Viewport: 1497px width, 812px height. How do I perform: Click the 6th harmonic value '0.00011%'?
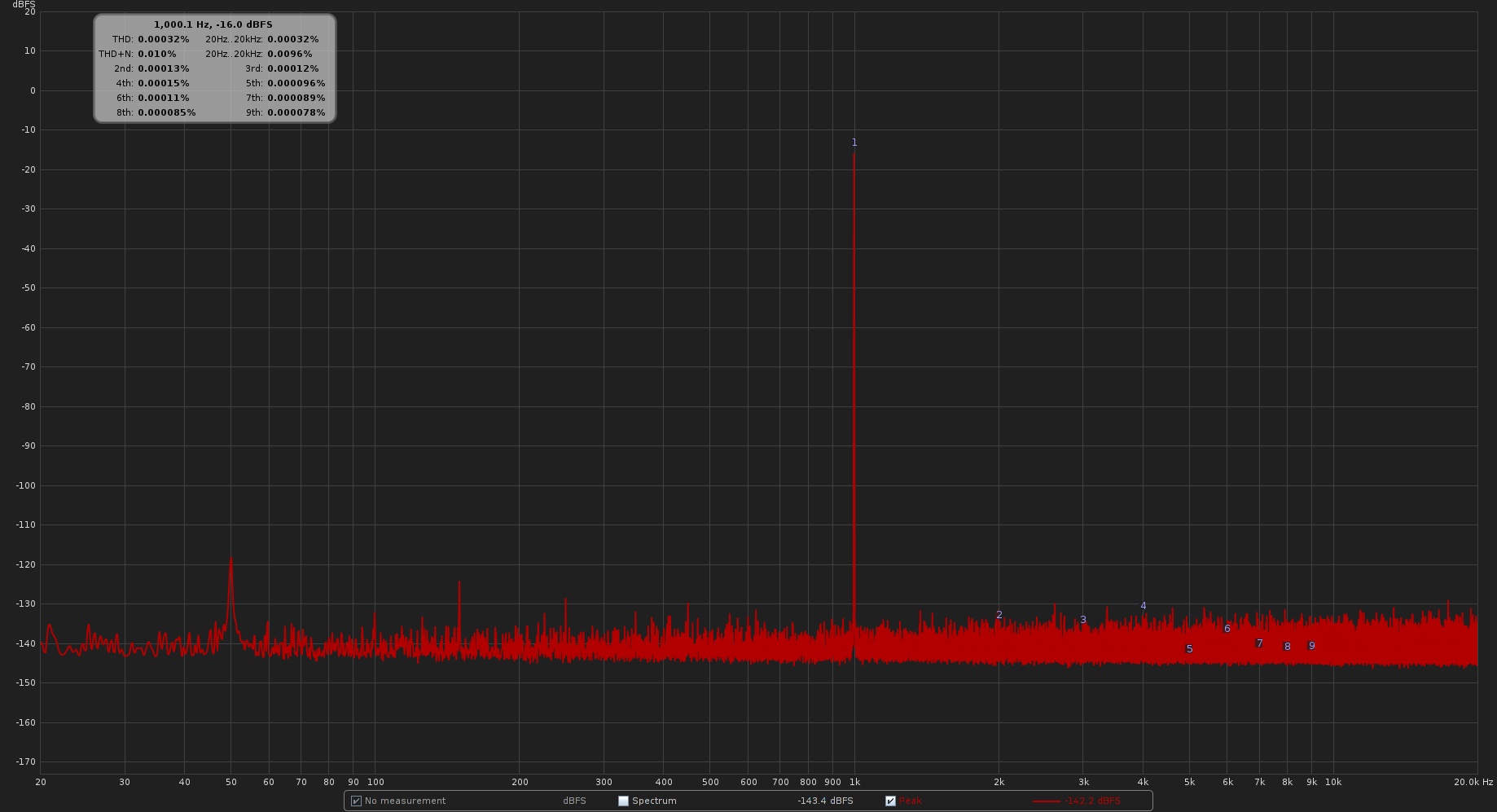coord(164,98)
